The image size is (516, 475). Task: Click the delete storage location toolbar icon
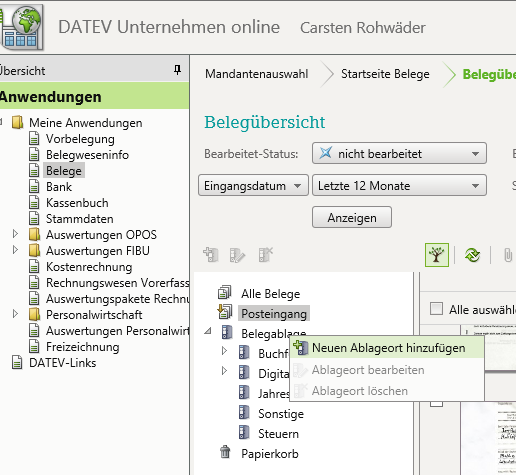(266, 255)
